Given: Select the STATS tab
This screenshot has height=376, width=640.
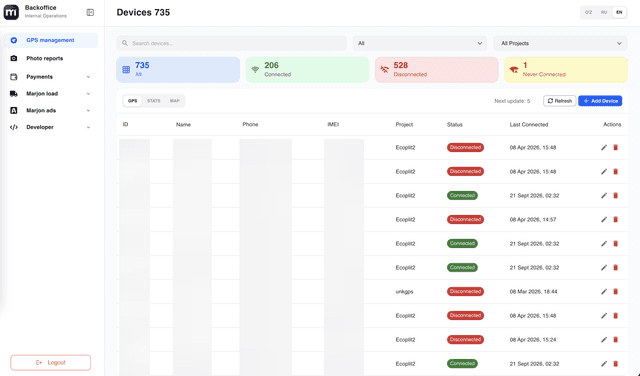Looking at the screenshot, I should [x=153, y=101].
